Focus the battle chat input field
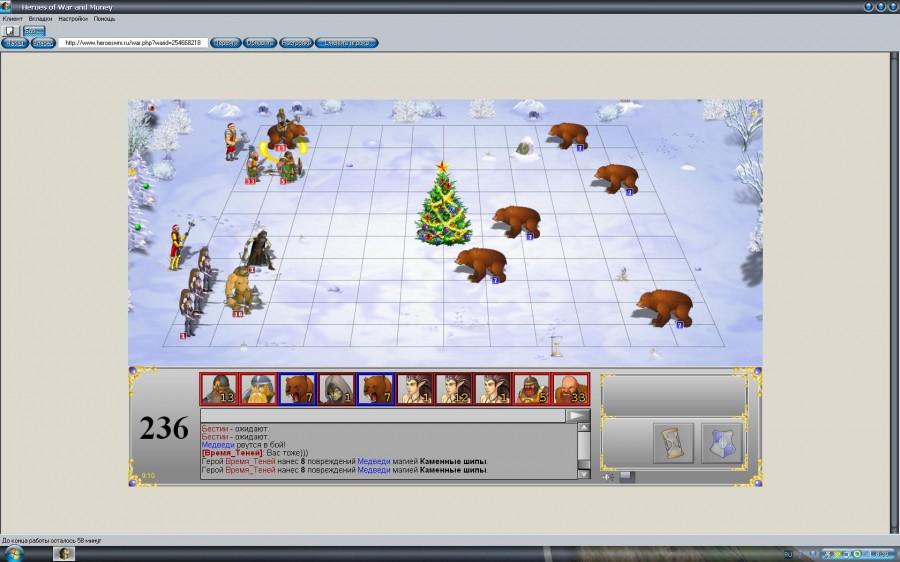Screen dimensions: 900x562 point(383,416)
